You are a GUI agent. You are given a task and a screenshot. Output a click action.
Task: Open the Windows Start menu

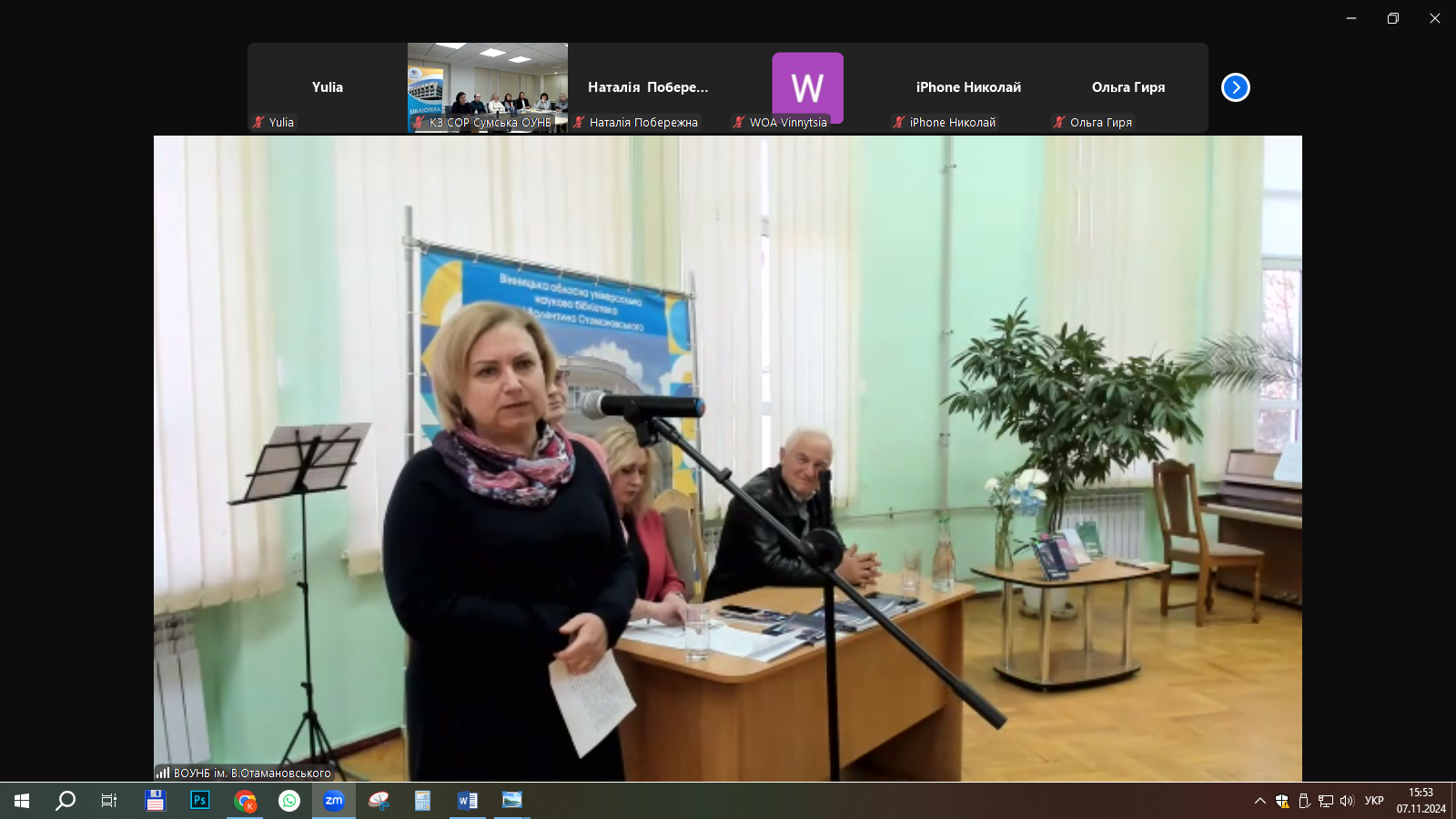22,801
